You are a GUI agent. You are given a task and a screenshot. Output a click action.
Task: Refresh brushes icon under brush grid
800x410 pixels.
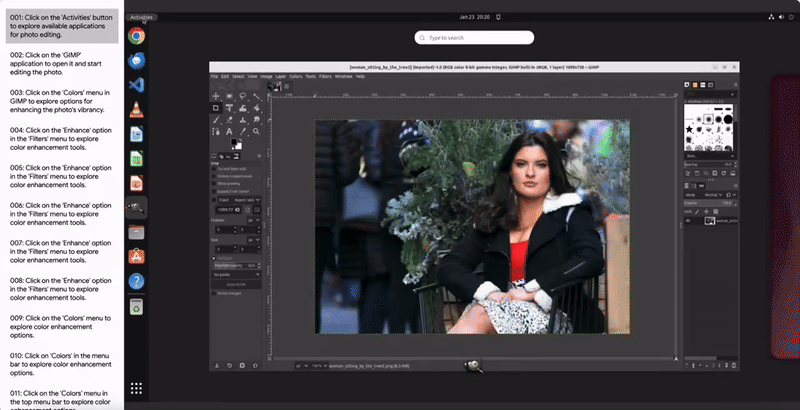coord(724,173)
